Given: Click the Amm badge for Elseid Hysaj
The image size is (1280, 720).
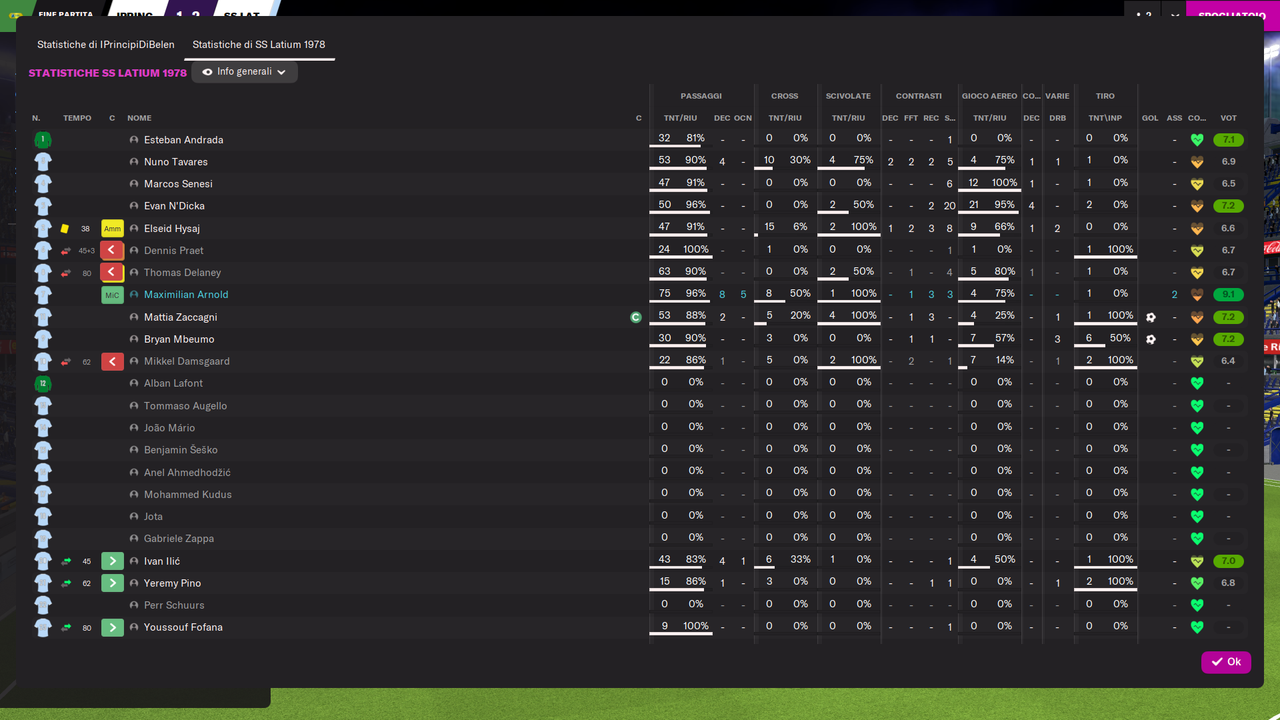Looking at the screenshot, I should pyautogui.click(x=112, y=229).
